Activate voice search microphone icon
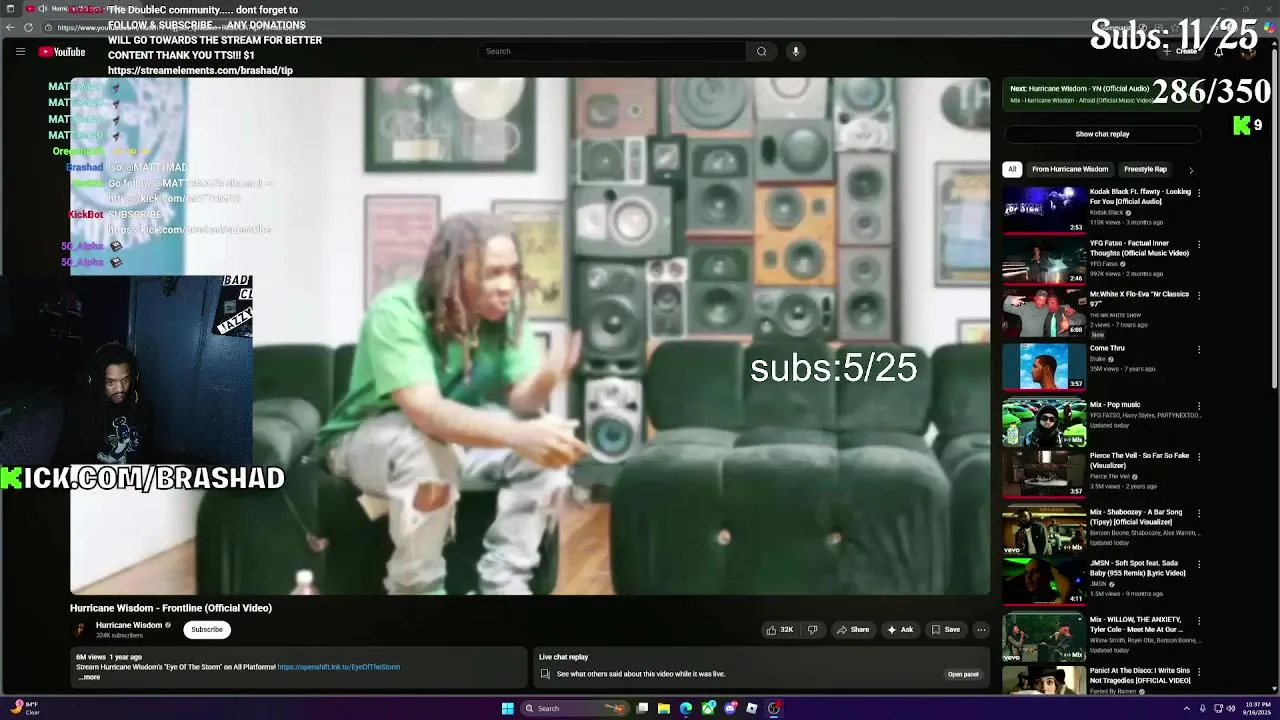The width and height of the screenshot is (1280, 720). [x=796, y=51]
